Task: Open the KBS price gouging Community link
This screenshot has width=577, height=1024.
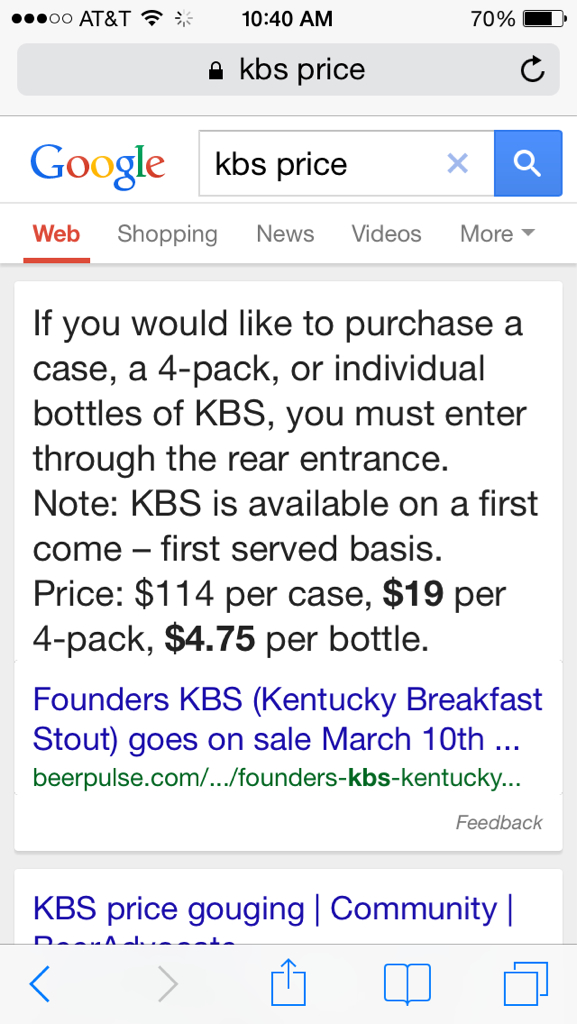Action: 273,908
